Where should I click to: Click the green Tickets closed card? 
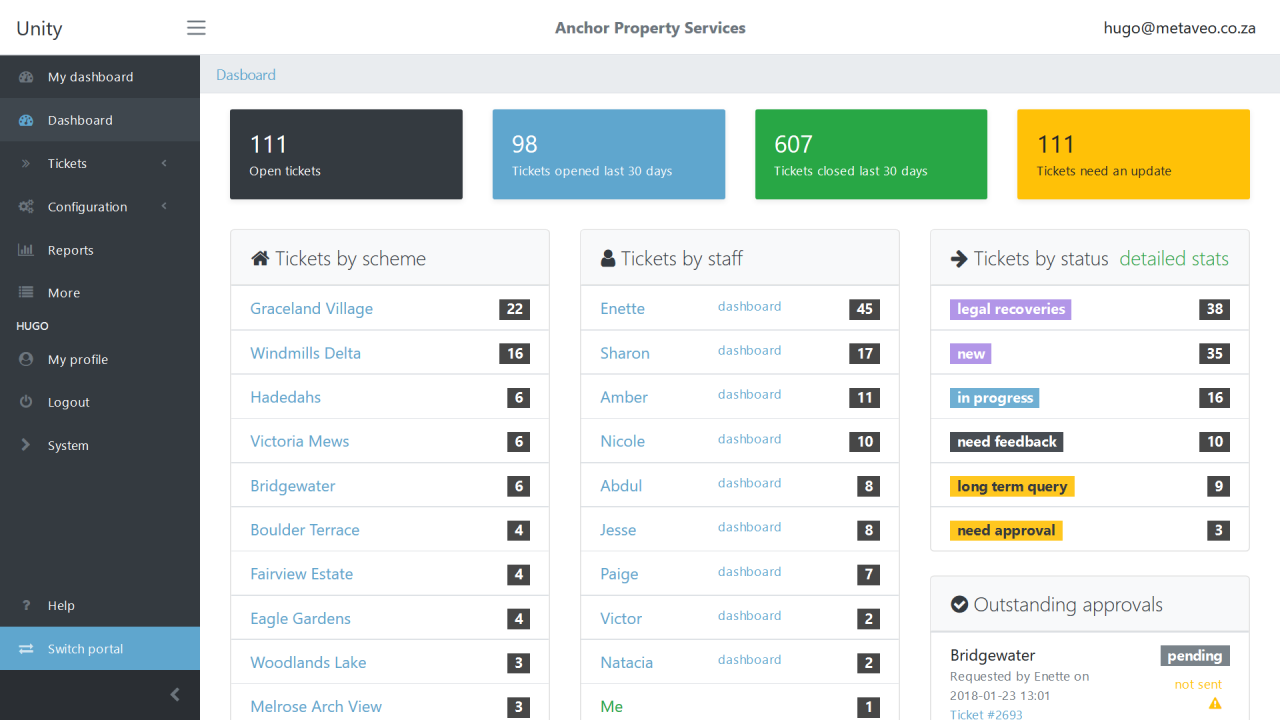[x=870, y=154]
